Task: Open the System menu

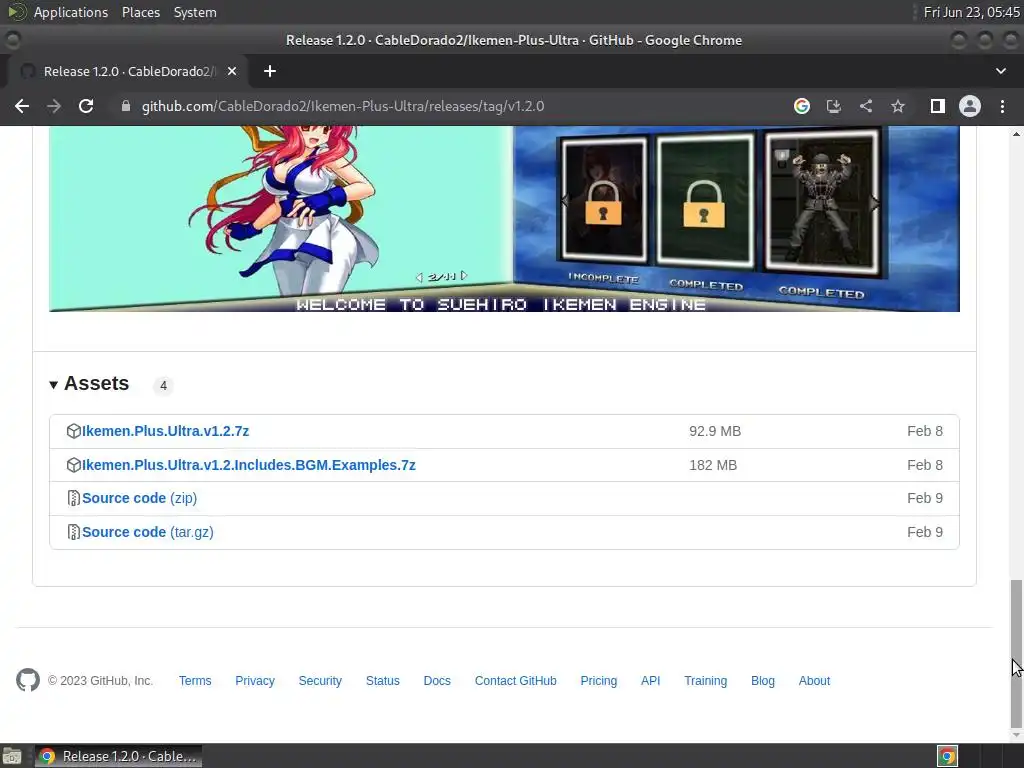Action: pos(195,12)
